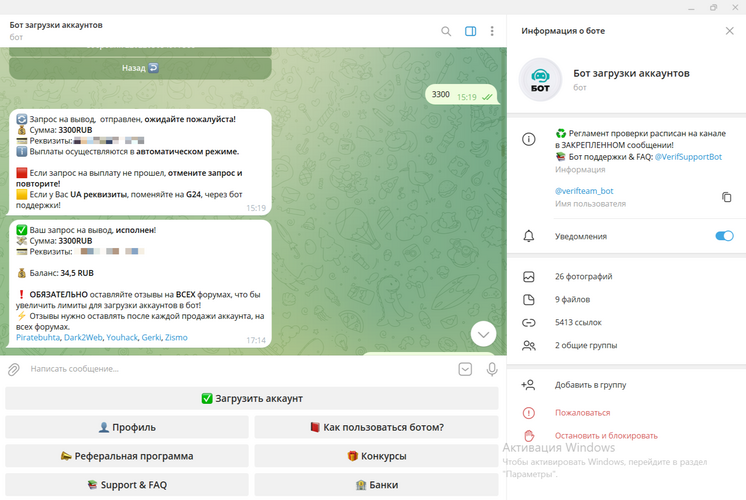
Task: Click the paperclip attach icon
Action: [14, 369]
